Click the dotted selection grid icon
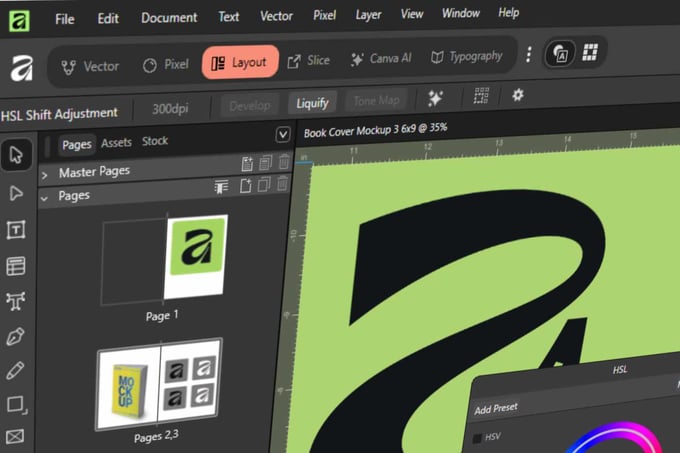 [x=481, y=96]
